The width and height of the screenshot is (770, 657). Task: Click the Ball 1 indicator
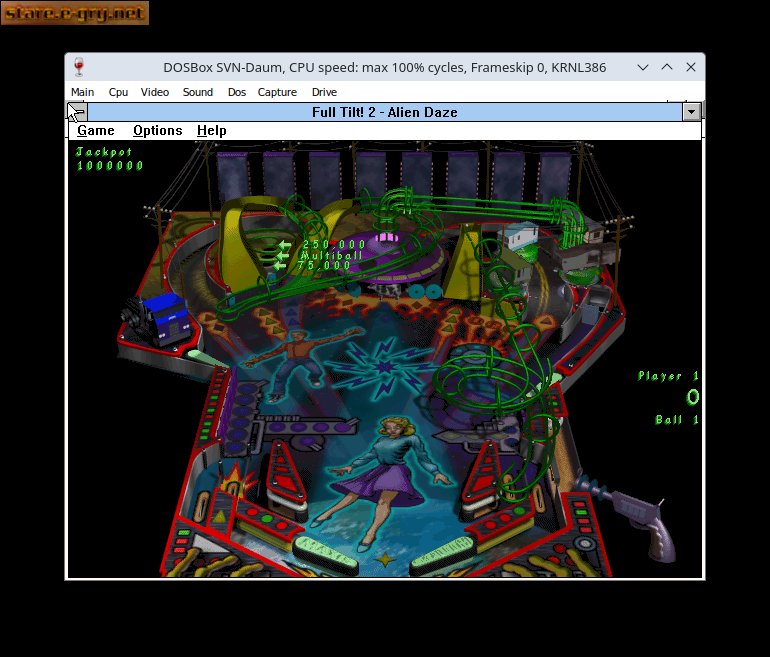677,420
